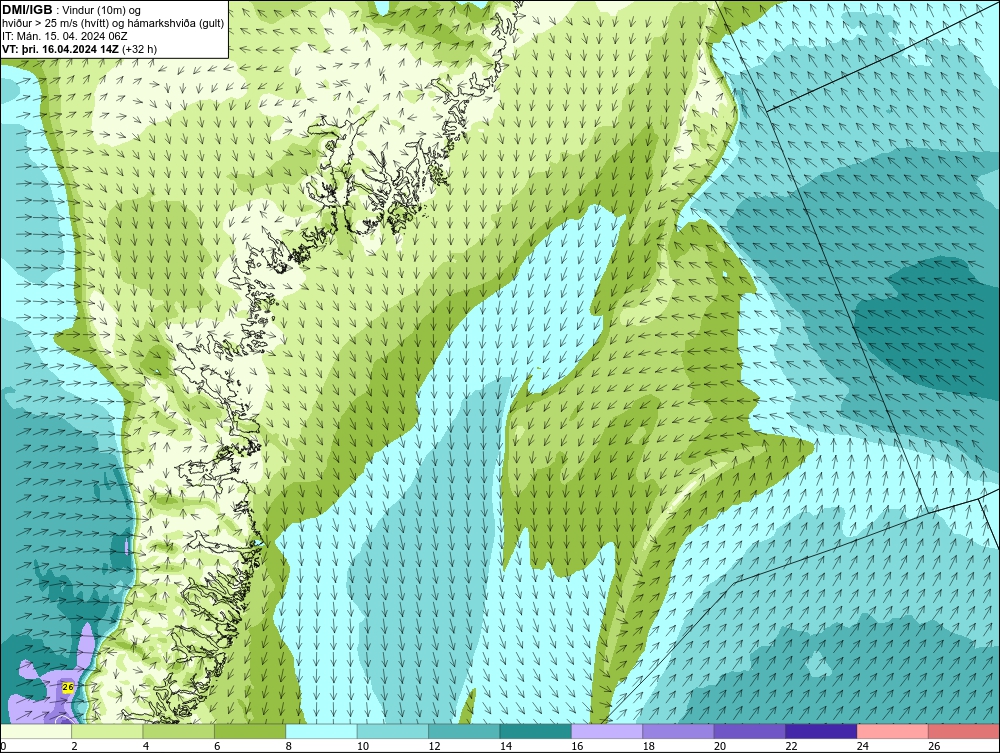Click the legend value label 12

click(x=434, y=746)
